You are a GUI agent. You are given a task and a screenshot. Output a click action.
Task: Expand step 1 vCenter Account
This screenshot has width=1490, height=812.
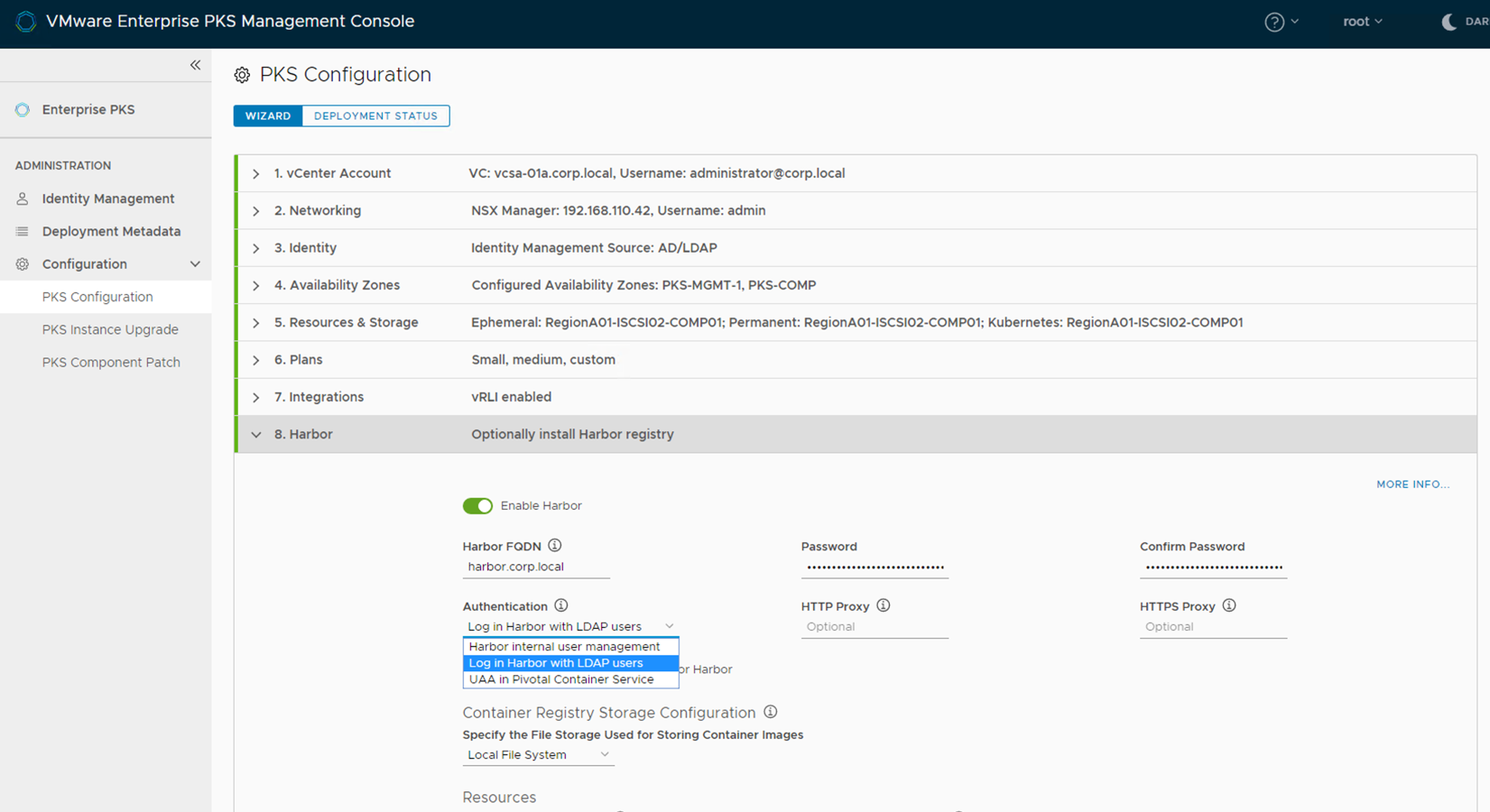click(x=256, y=173)
